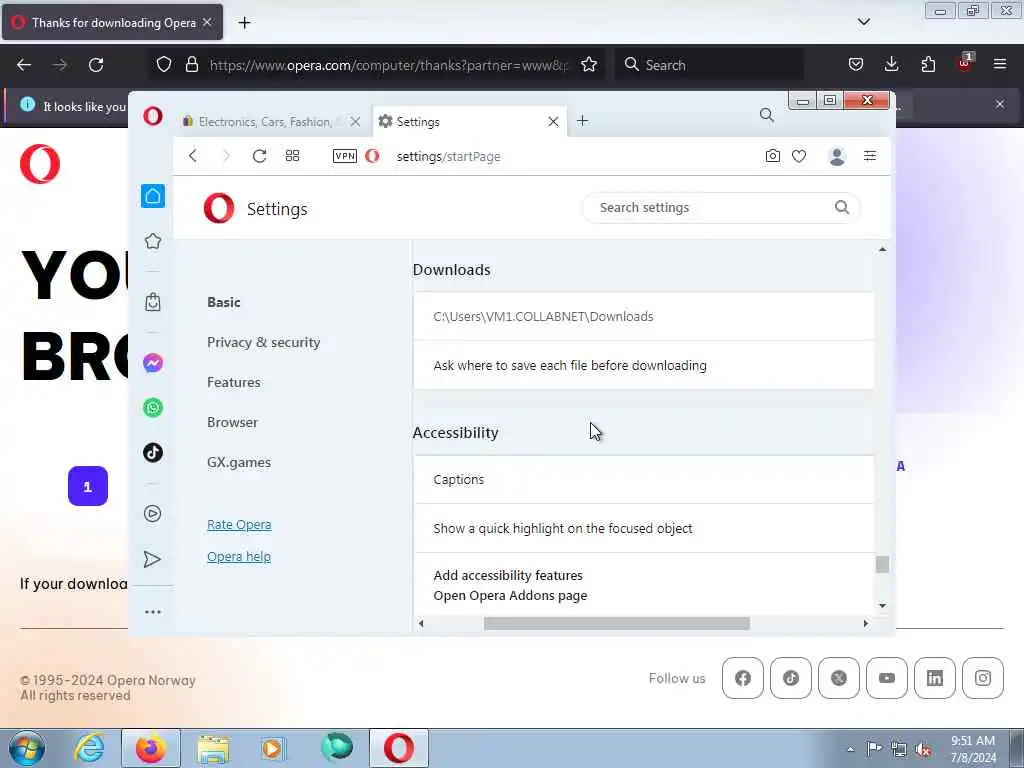Open new tab in Firefox
The height and width of the screenshot is (768, 1024).
coord(244,23)
